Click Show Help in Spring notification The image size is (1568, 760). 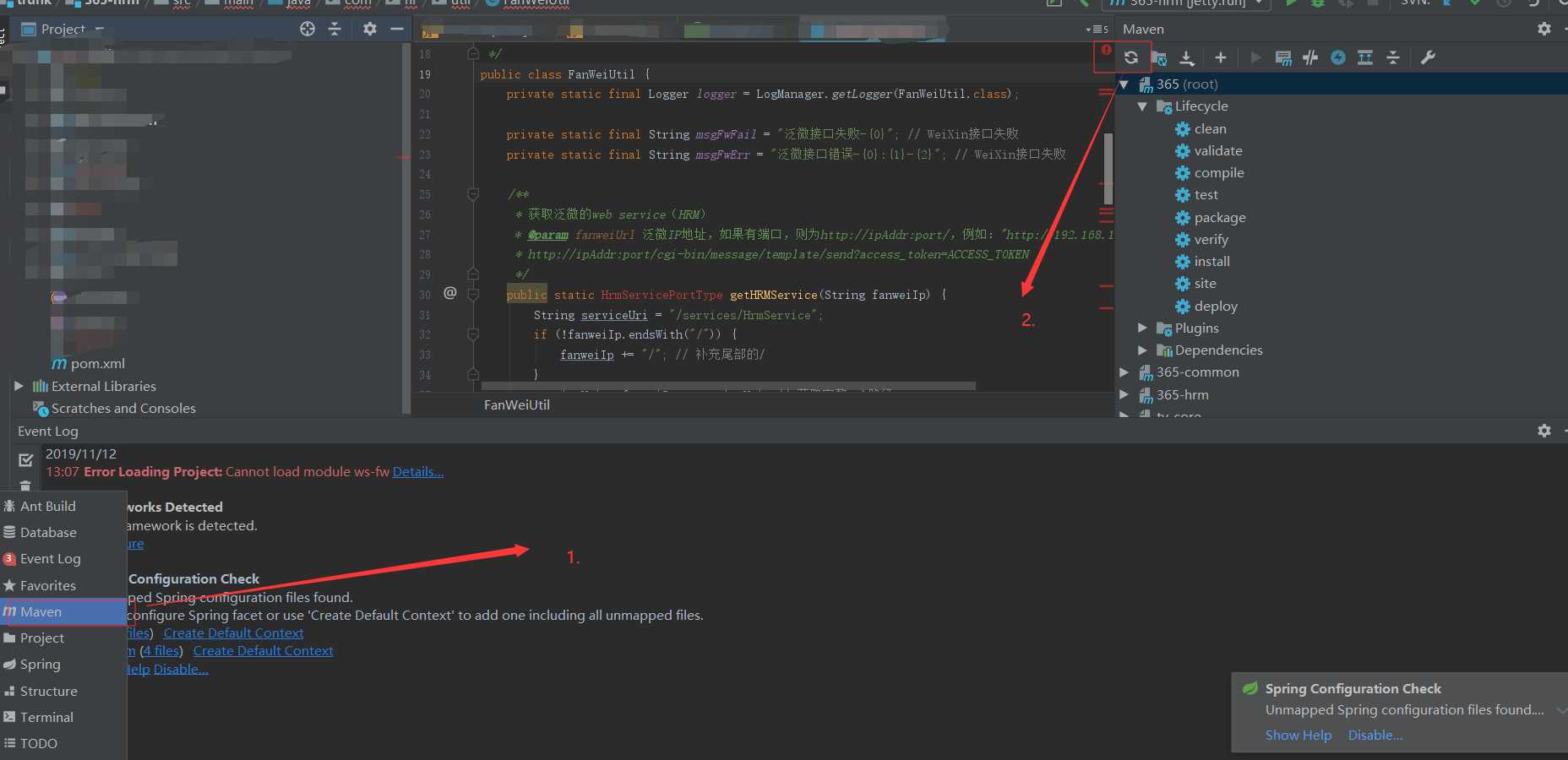point(1298,735)
